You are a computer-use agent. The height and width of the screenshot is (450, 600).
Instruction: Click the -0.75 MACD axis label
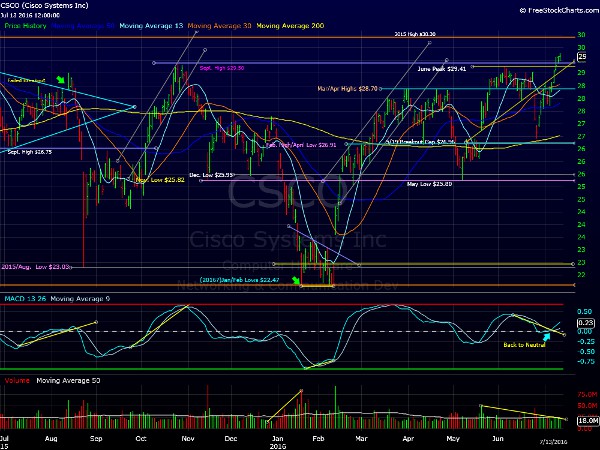point(585,362)
